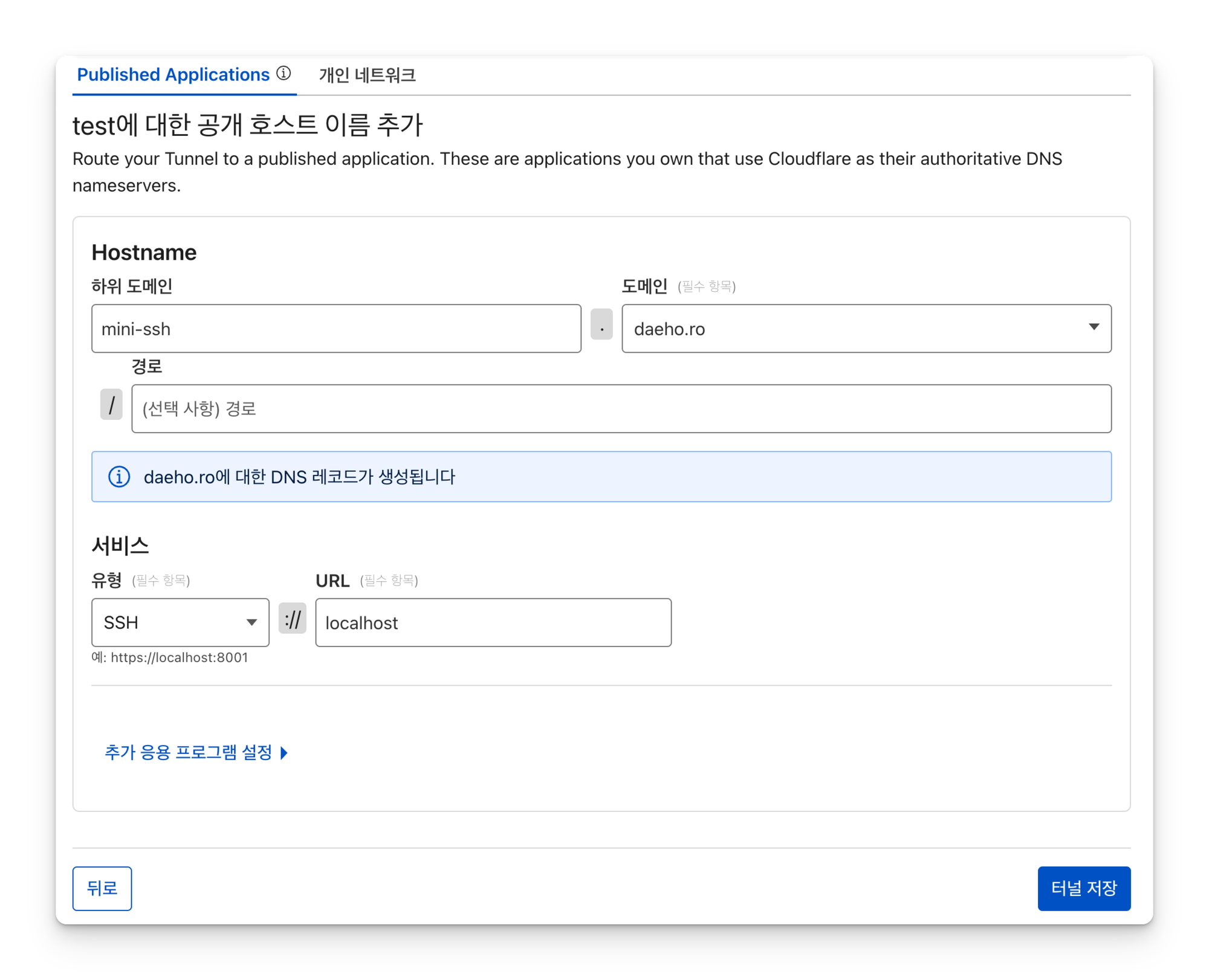Click the slash prefix before path field

pyautogui.click(x=111, y=405)
